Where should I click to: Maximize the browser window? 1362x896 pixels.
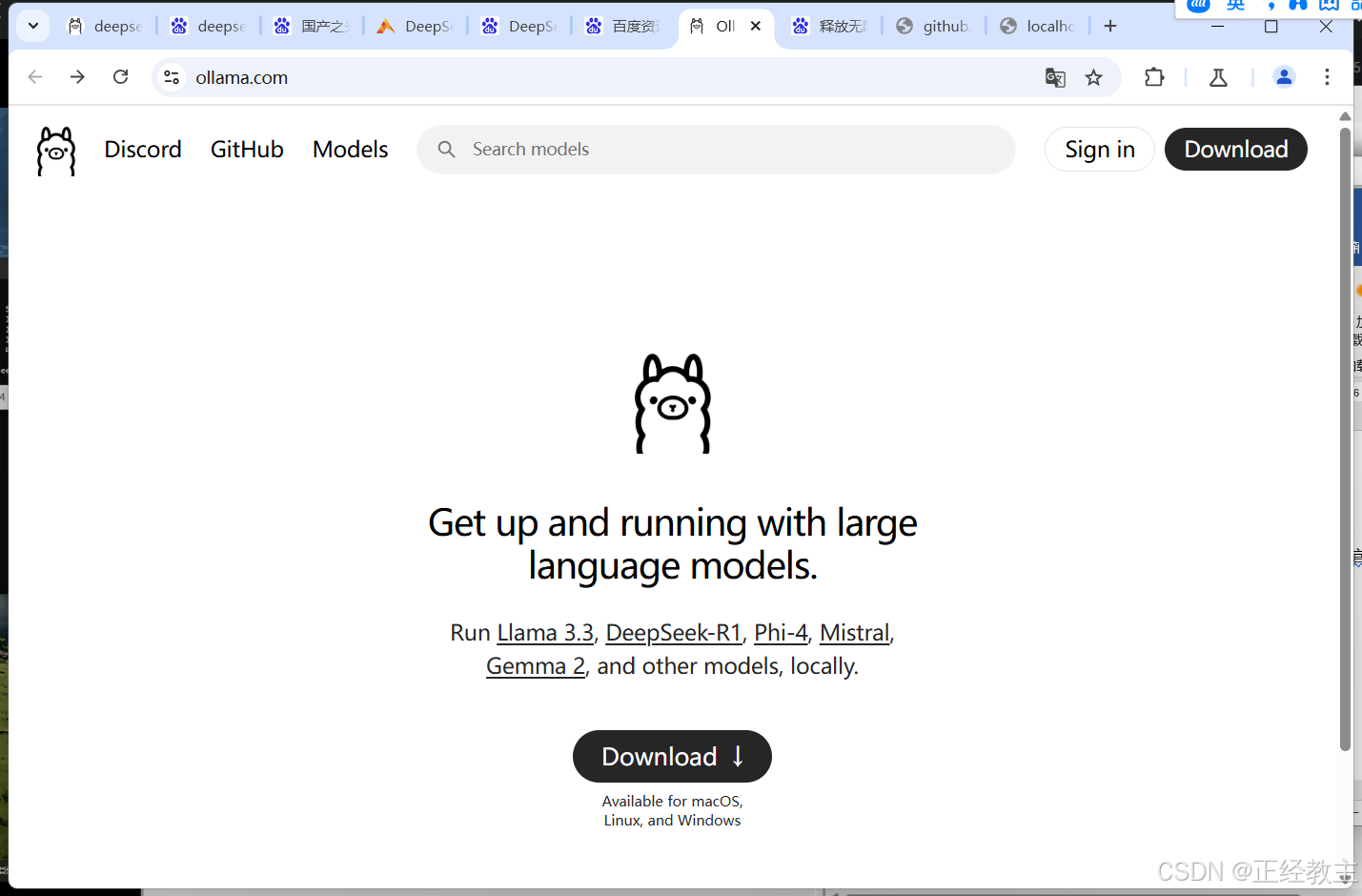point(1271,26)
